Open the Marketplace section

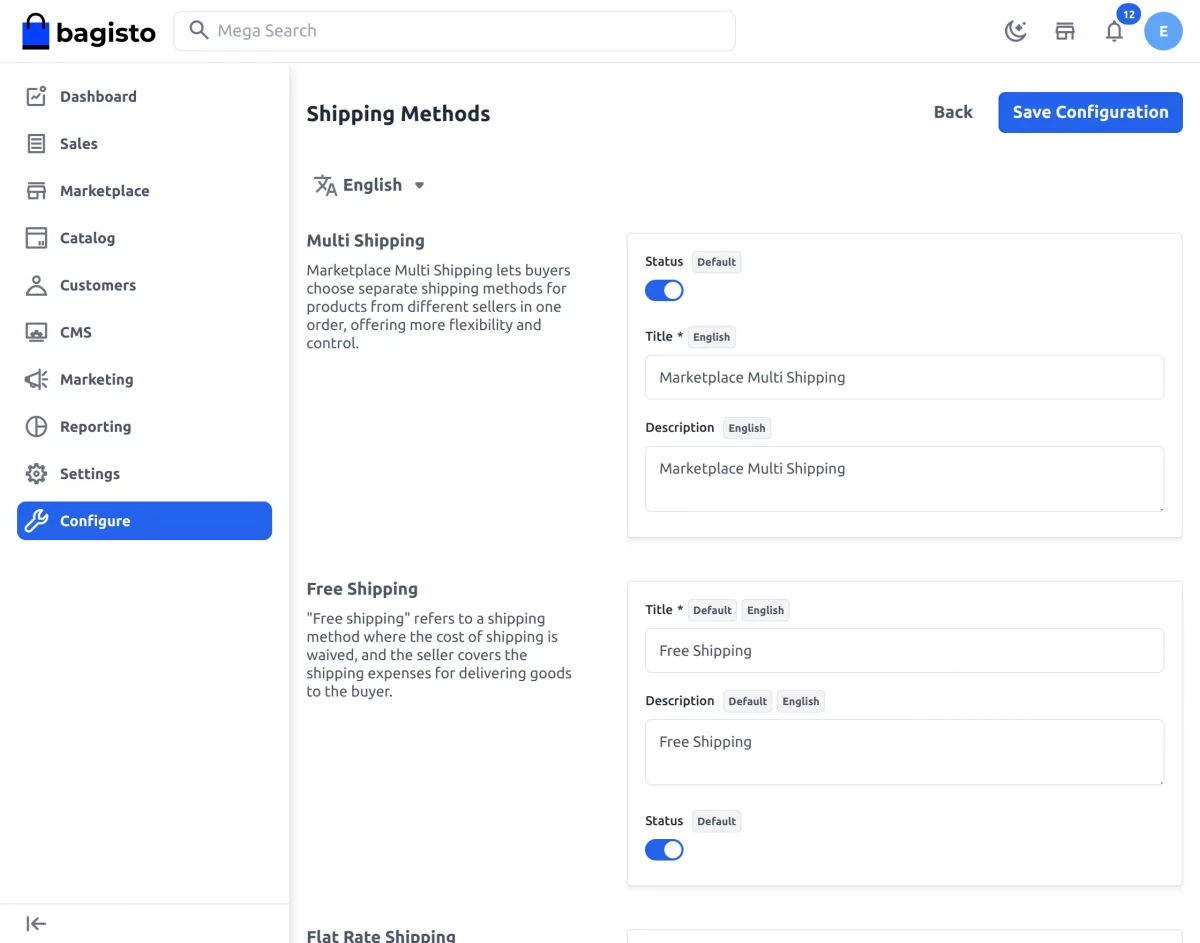tap(105, 190)
